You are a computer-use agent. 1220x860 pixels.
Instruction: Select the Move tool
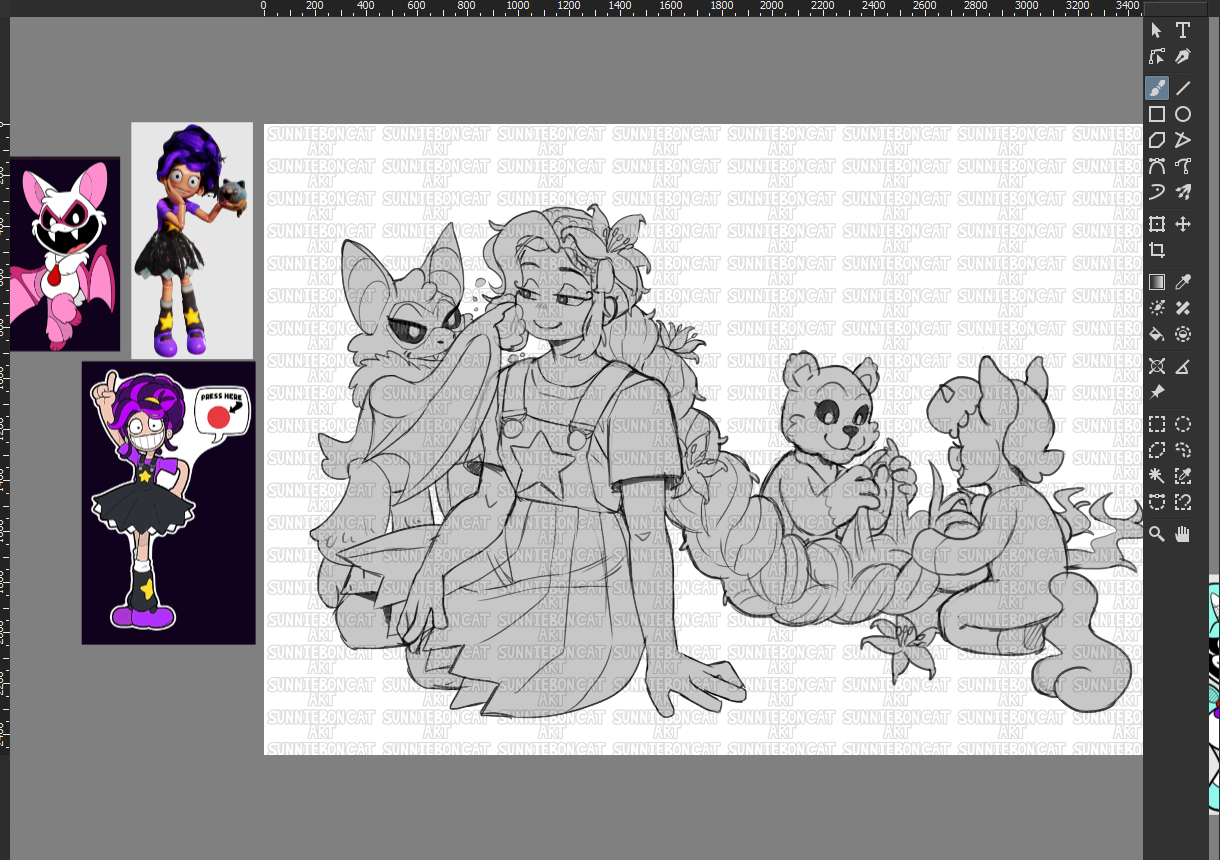(1183, 224)
